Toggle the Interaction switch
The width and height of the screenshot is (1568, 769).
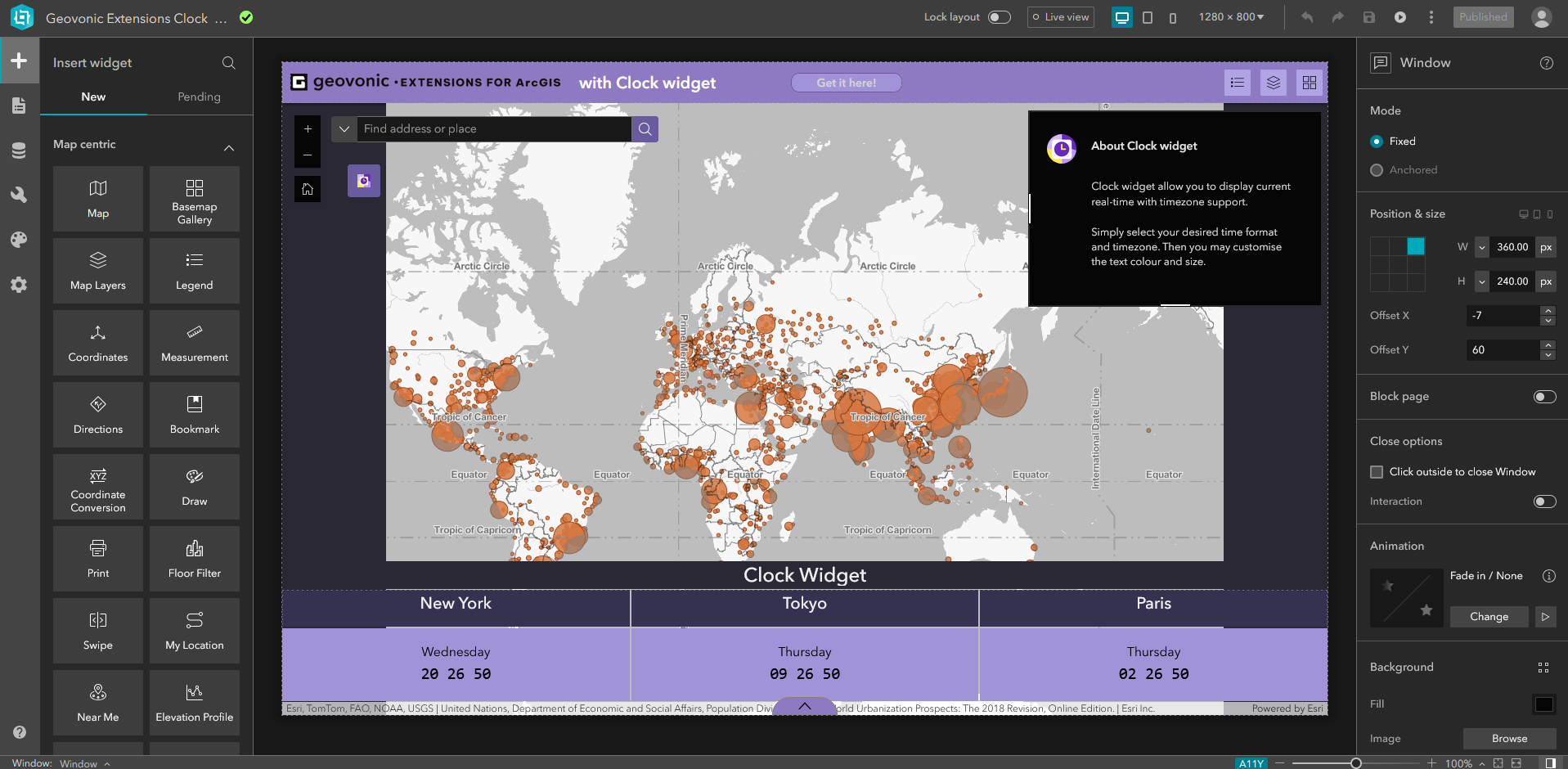(x=1544, y=501)
